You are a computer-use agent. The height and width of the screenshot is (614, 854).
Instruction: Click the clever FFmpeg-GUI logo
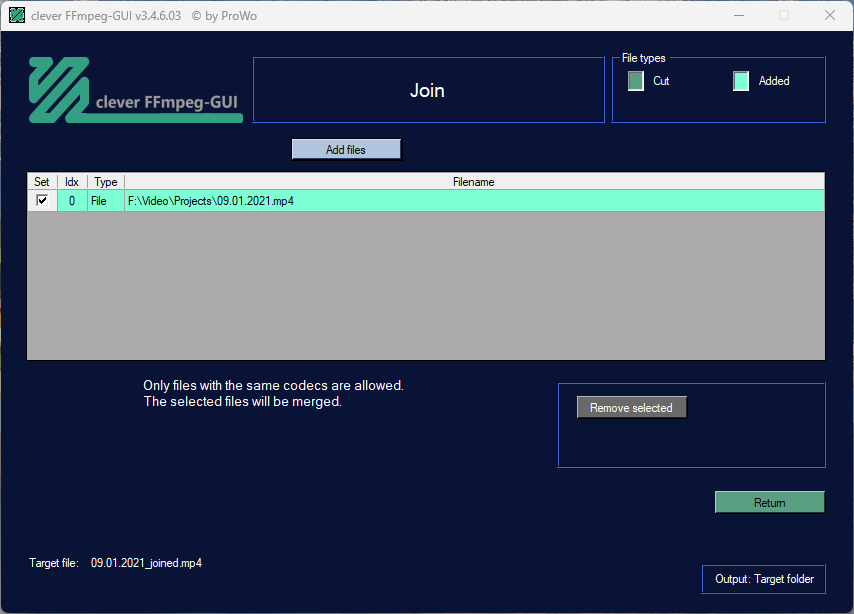(136, 90)
